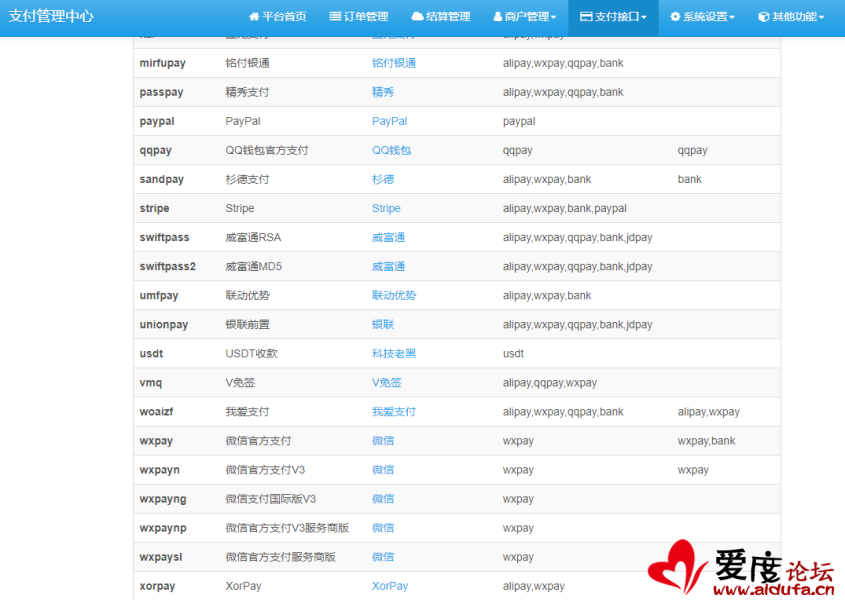The image size is (845, 600).
Task: Select the xorpay plugin name
Action: click(157, 587)
